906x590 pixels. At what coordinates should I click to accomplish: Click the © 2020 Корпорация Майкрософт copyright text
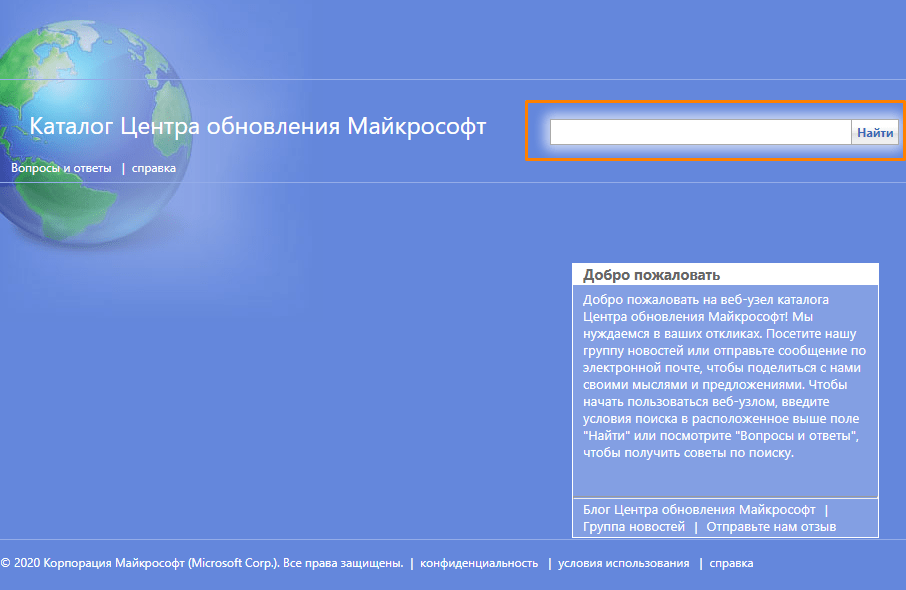[x=202, y=563]
